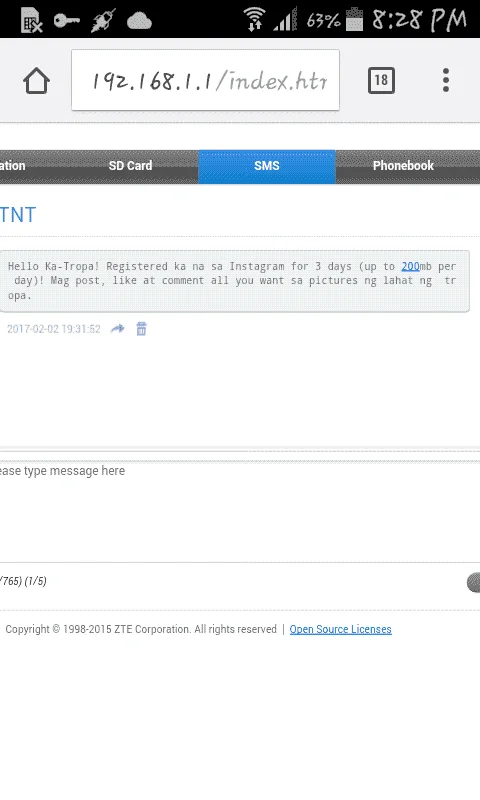480x800 pixels.
Task: Tap the 200 link in the message
Action: pos(410,266)
